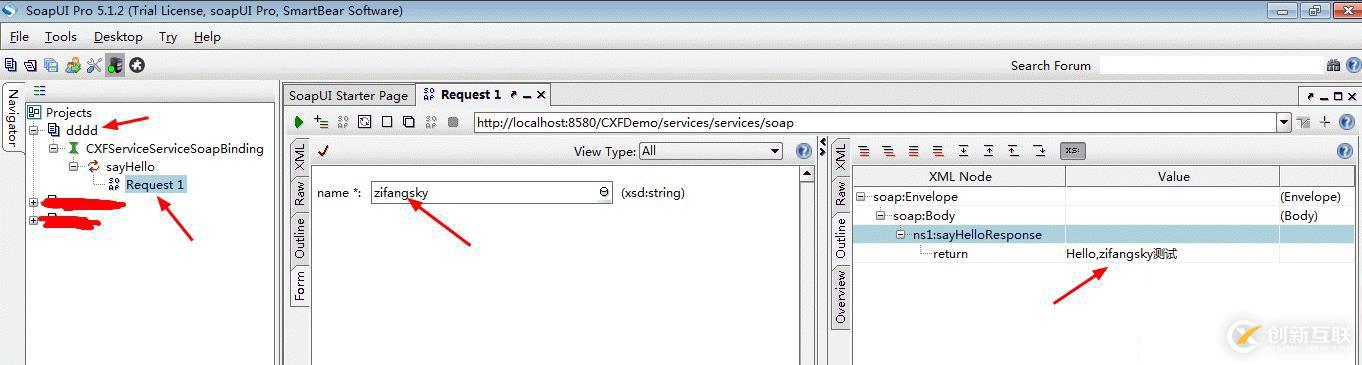This screenshot has height=365, width=1362.
Task: Open the Desktop menu
Action: (118, 36)
